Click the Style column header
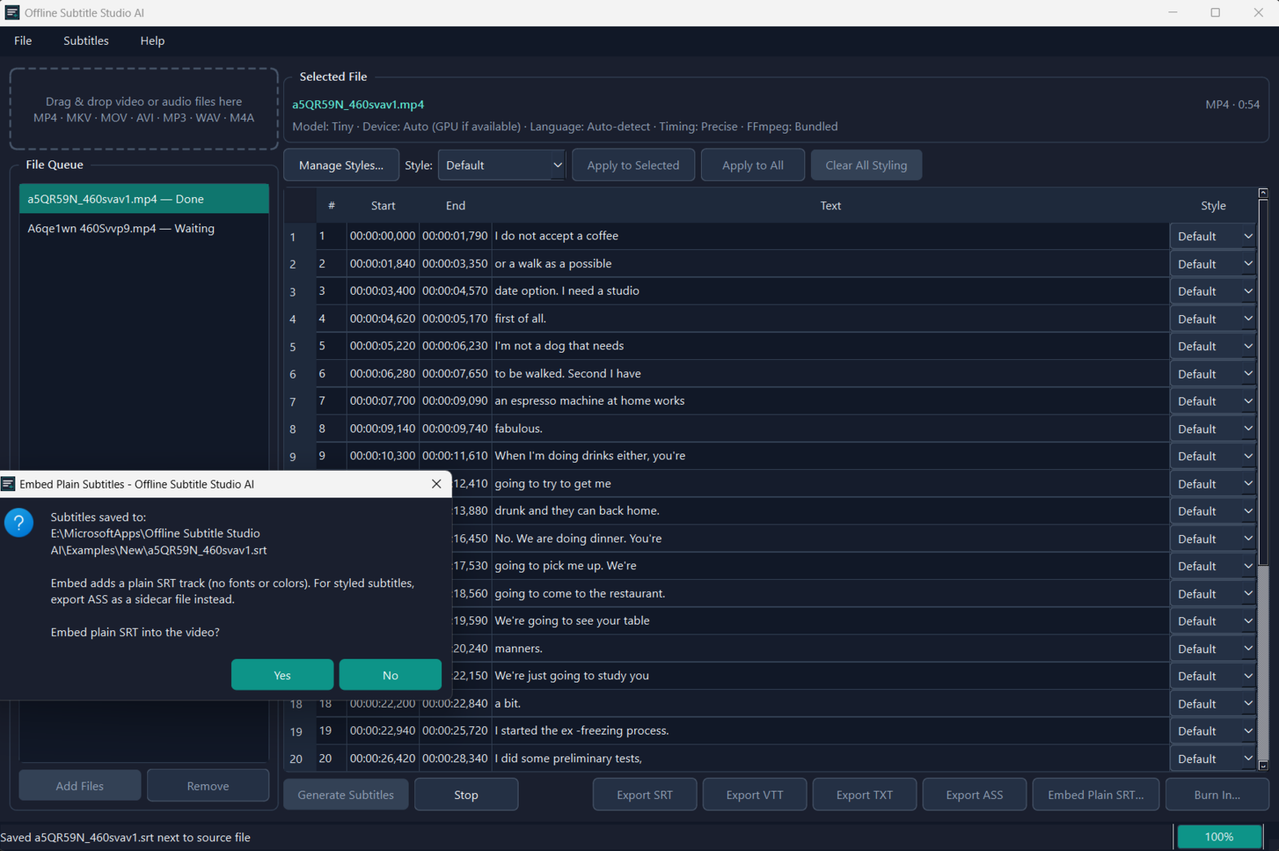This screenshot has width=1279, height=851. [1213, 206]
